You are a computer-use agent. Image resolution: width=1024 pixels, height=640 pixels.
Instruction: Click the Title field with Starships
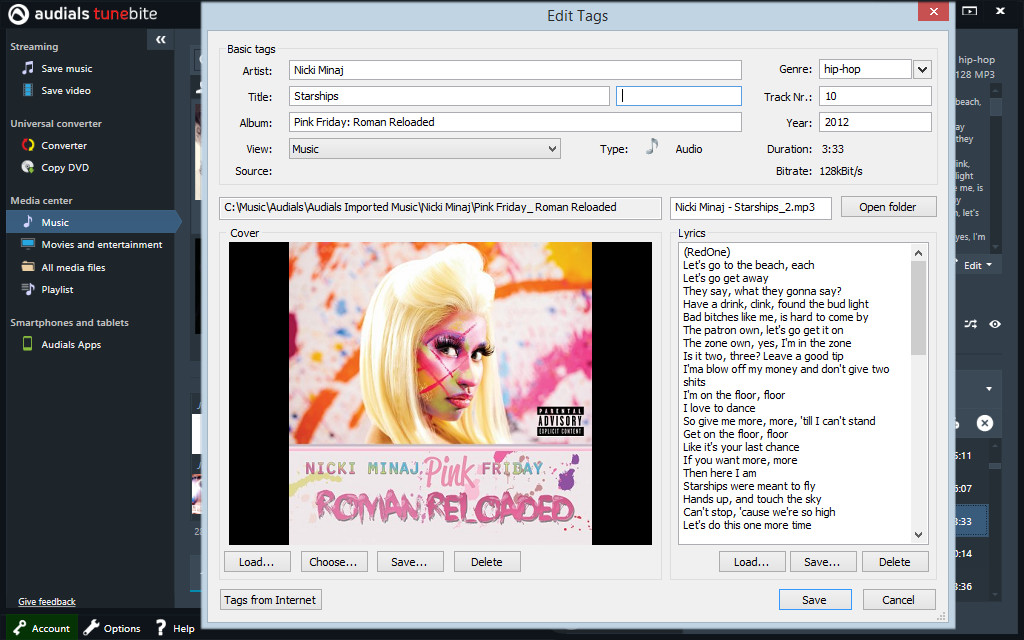(x=449, y=96)
